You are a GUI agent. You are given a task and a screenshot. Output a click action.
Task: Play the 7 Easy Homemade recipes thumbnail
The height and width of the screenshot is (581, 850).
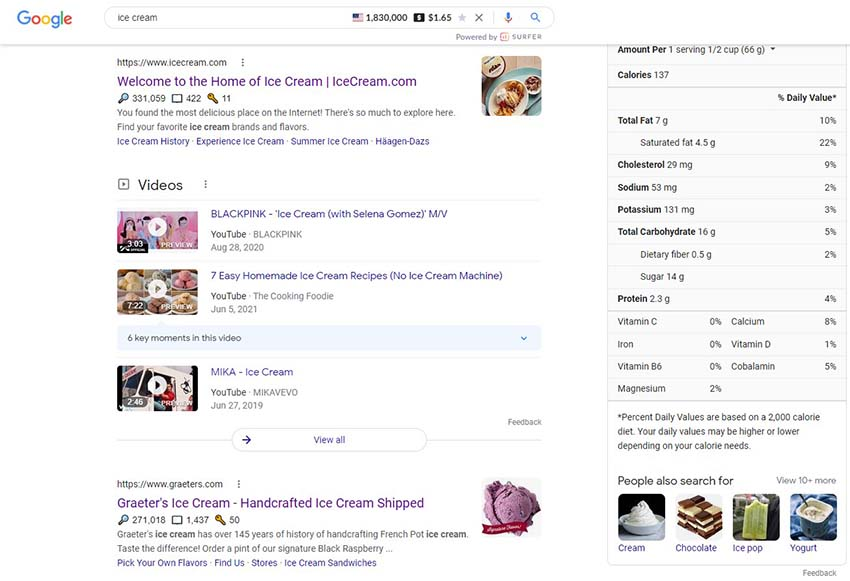[157, 292]
